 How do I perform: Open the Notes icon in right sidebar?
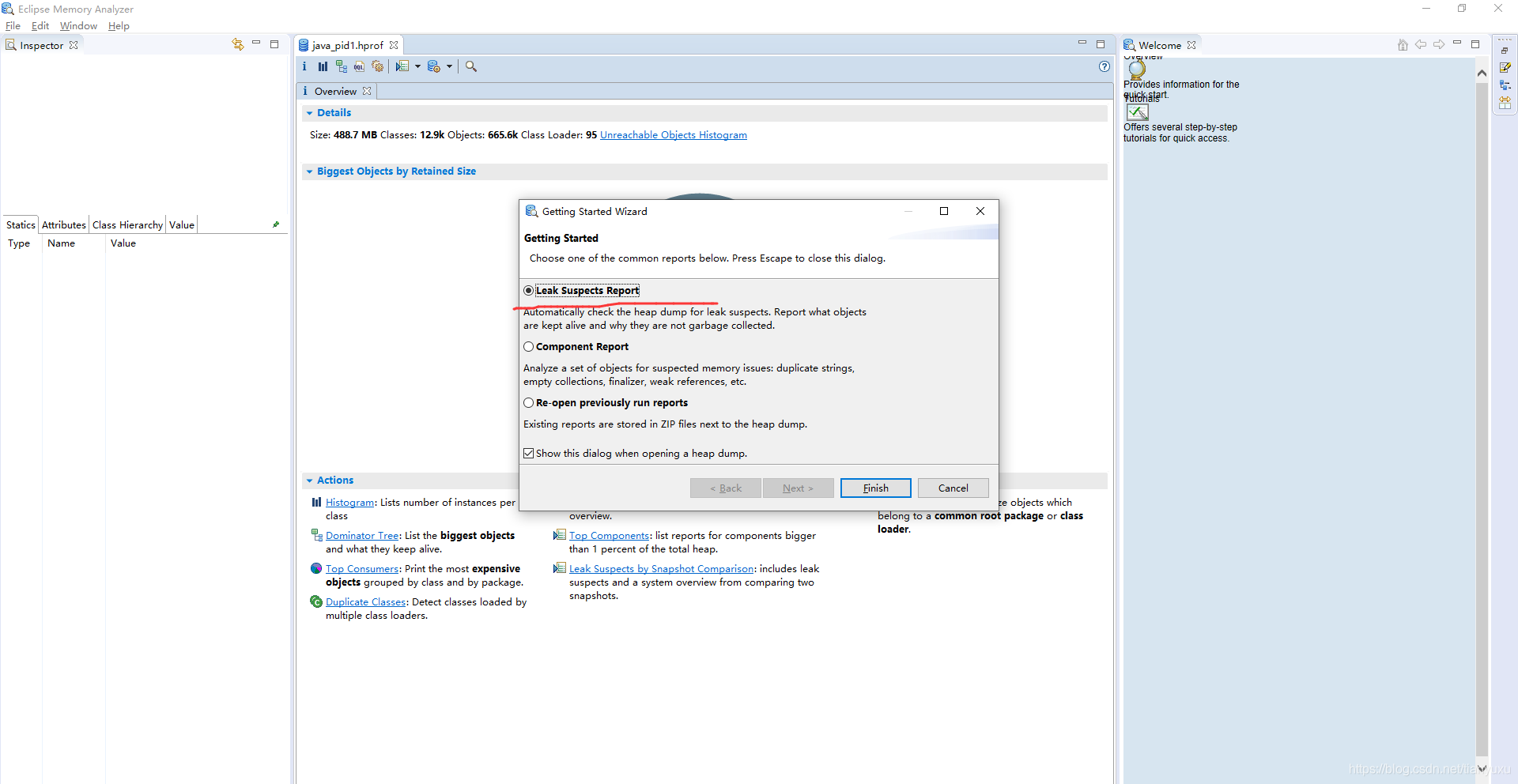tap(1505, 68)
